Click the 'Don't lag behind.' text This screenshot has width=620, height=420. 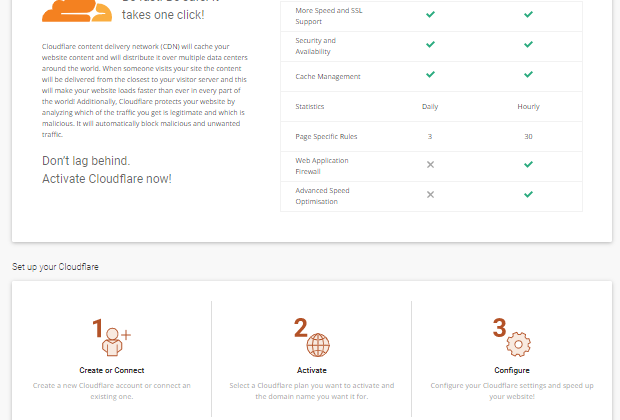(86, 161)
